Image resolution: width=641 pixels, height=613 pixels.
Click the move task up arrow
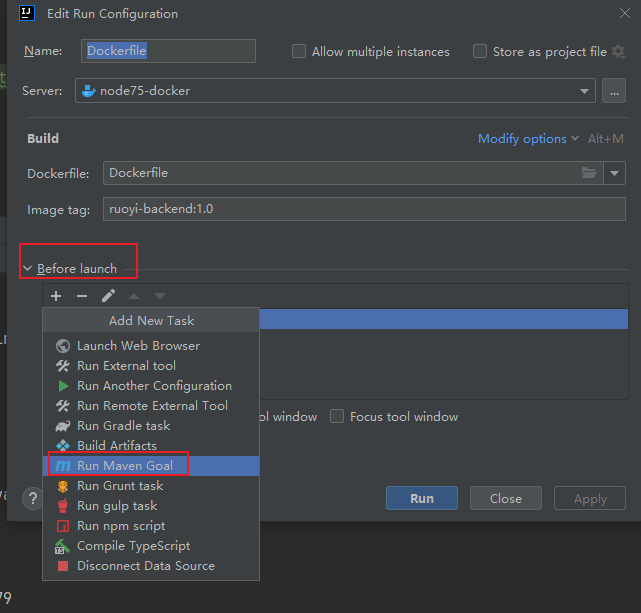[134, 295]
